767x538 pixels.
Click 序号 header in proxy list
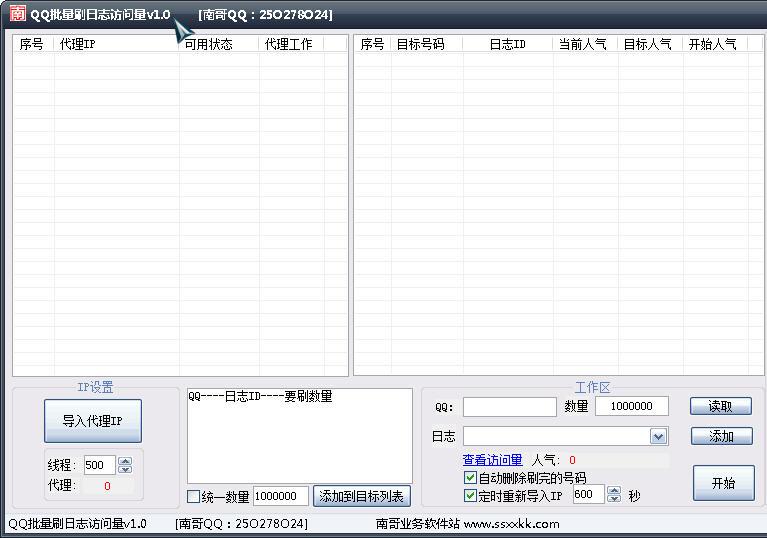(x=33, y=44)
